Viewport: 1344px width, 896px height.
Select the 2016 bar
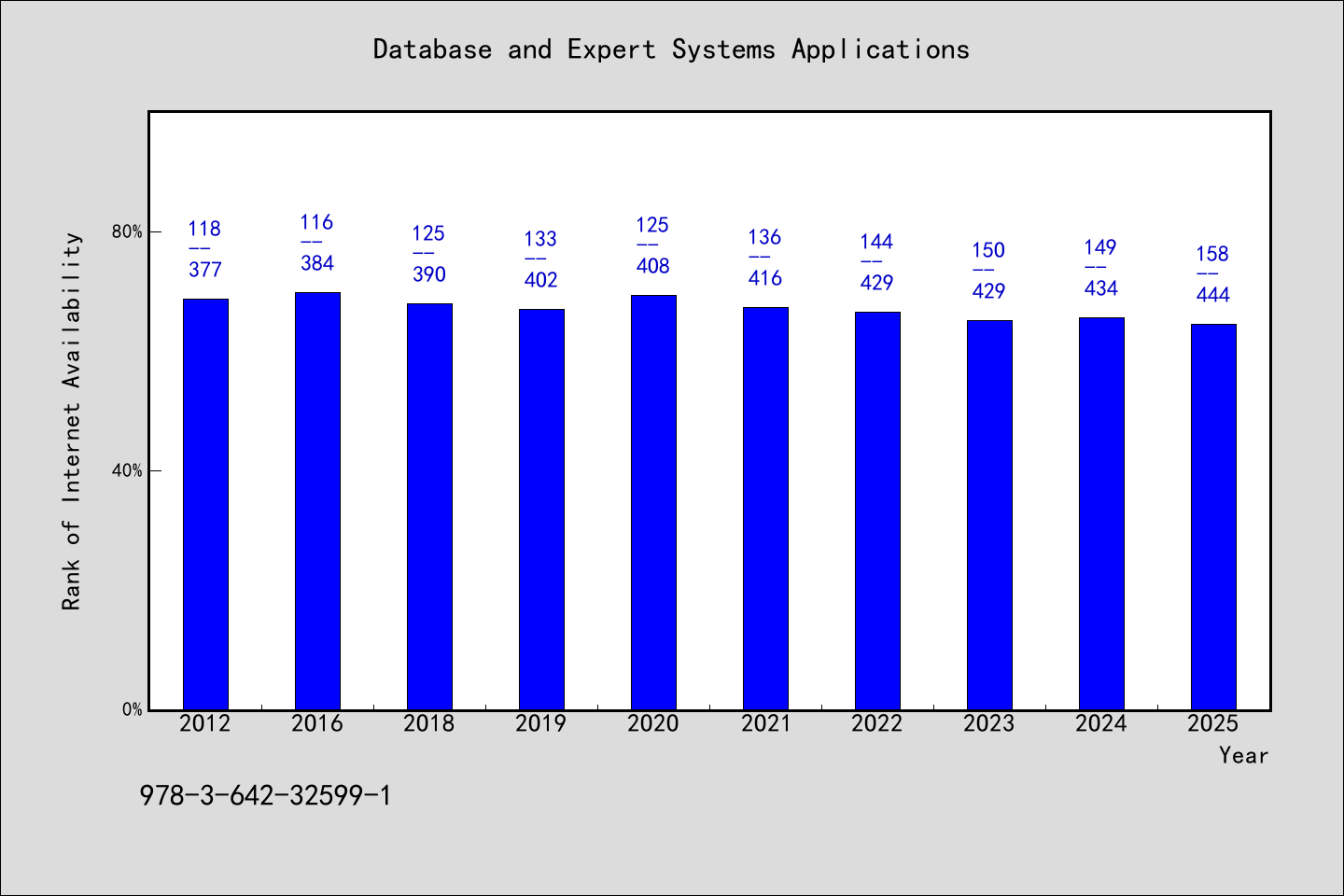pyautogui.click(x=317, y=501)
